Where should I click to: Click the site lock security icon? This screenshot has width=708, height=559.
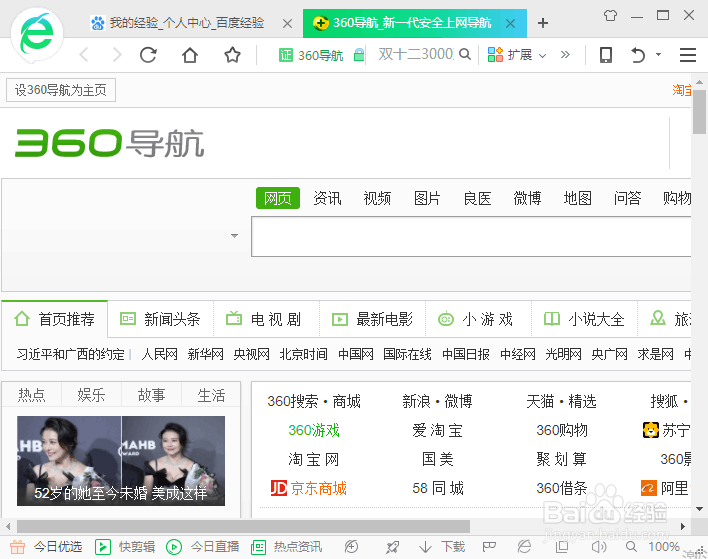[359, 55]
